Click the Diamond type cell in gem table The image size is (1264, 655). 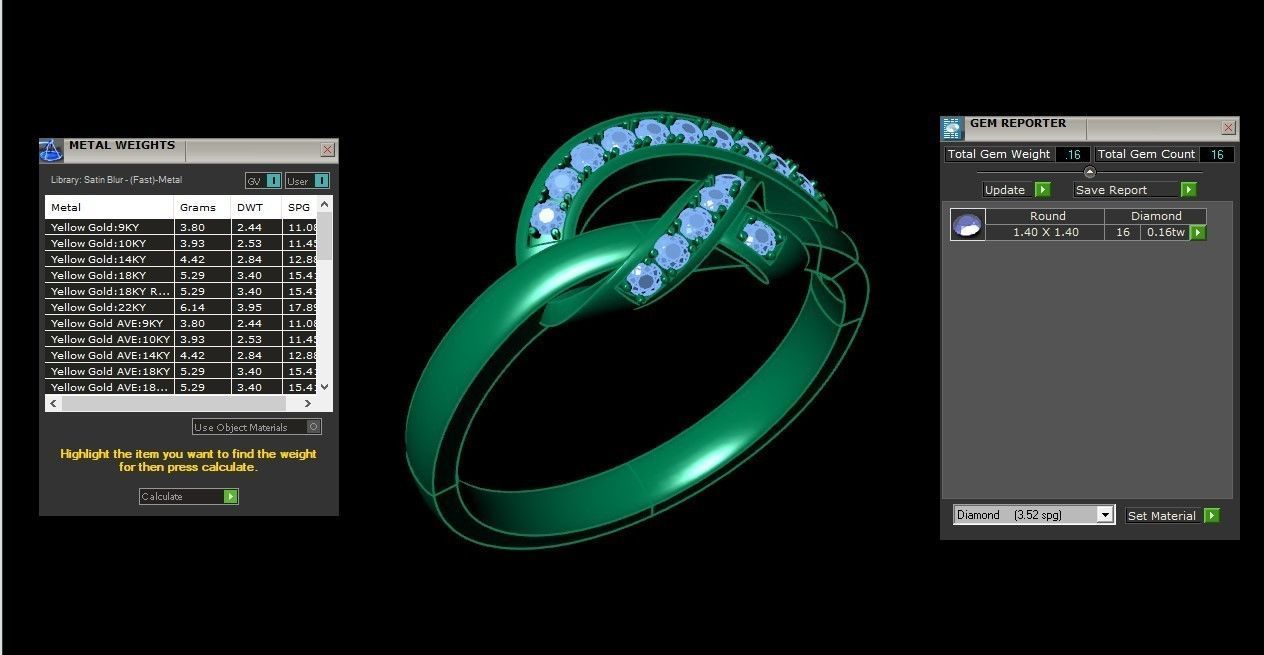pyautogui.click(x=1156, y=216)
